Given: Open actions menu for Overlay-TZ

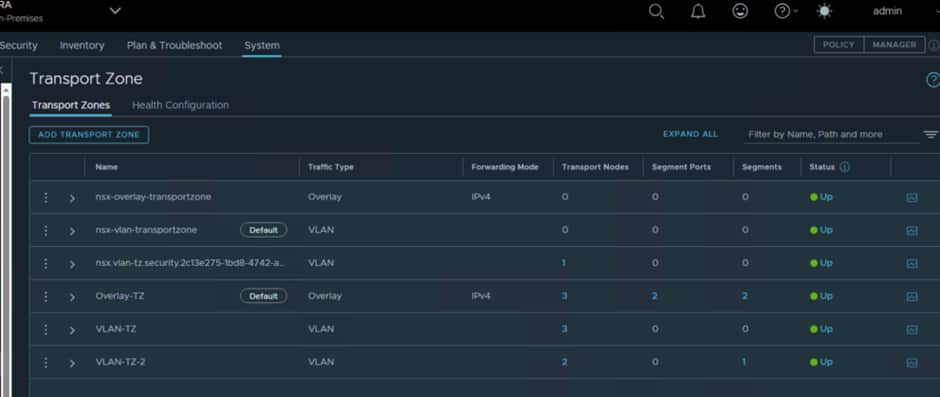Looking at the screenshot, I should (x=46, y=296).
